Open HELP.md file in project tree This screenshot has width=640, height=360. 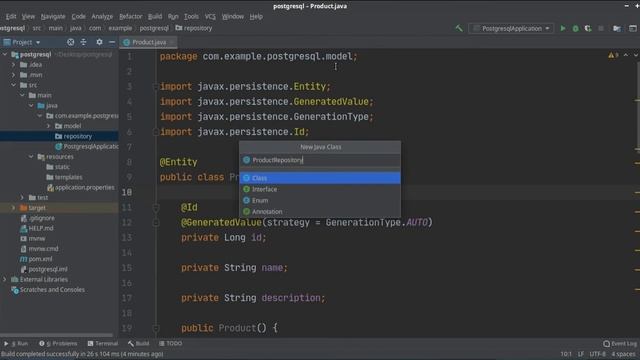[37, 228]
